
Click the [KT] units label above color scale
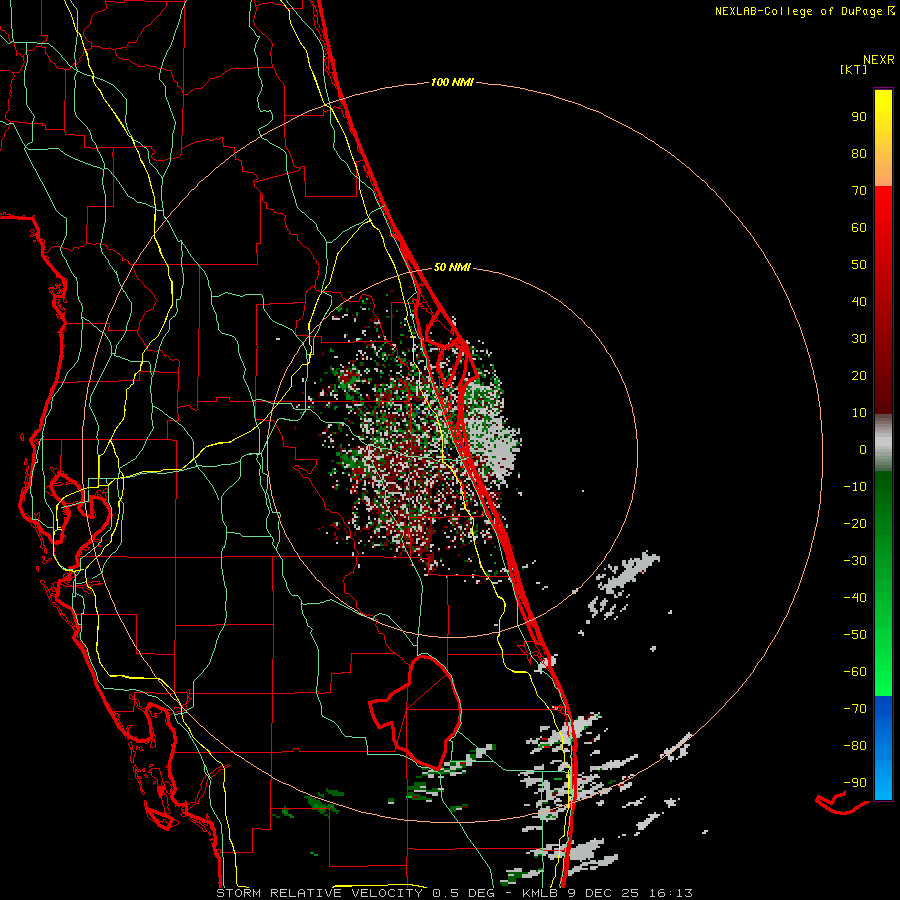pyautogui.click(x=853, y=69)
